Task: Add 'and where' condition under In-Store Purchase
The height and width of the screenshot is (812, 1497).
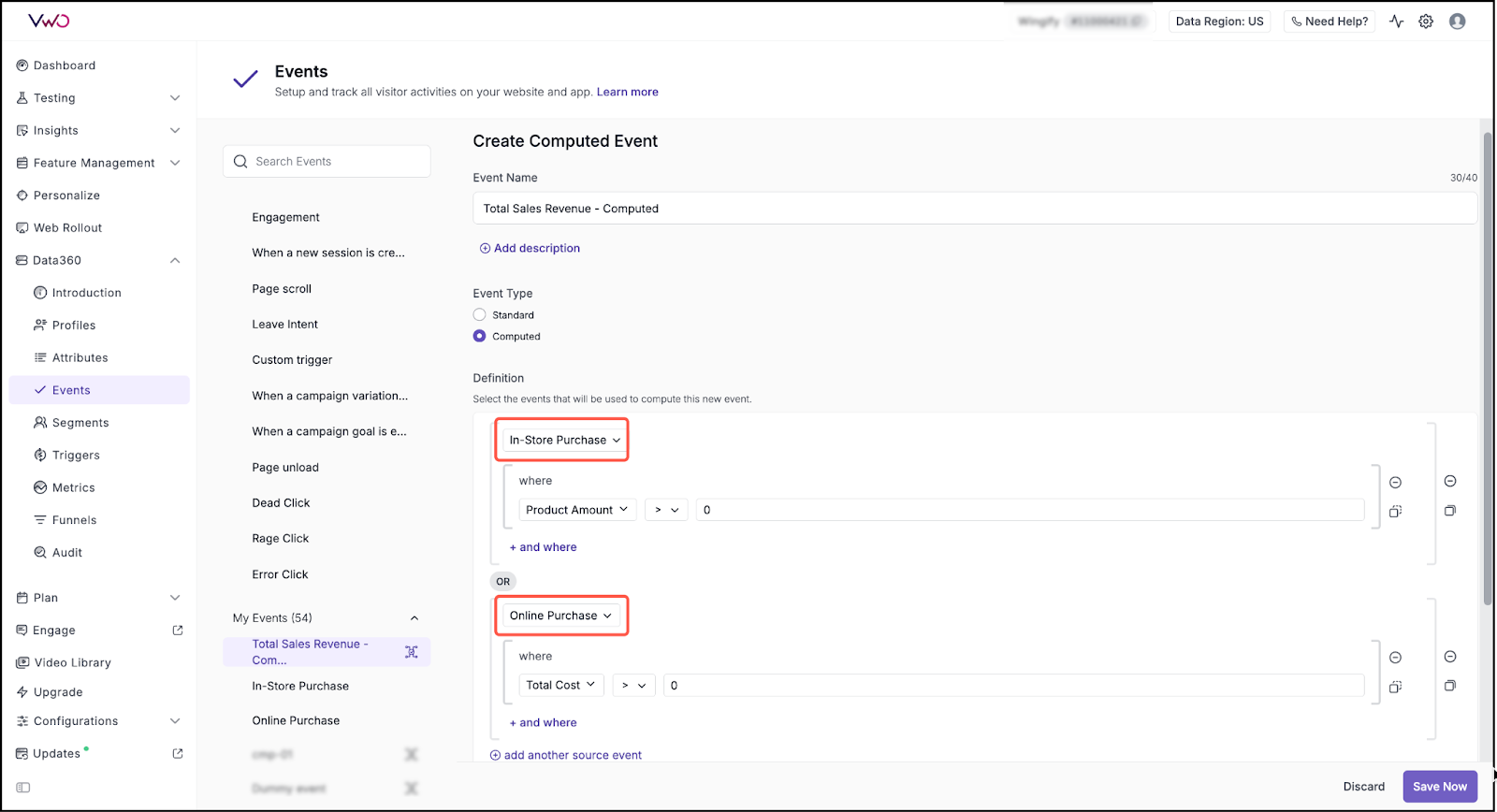Action: [543, 547]
